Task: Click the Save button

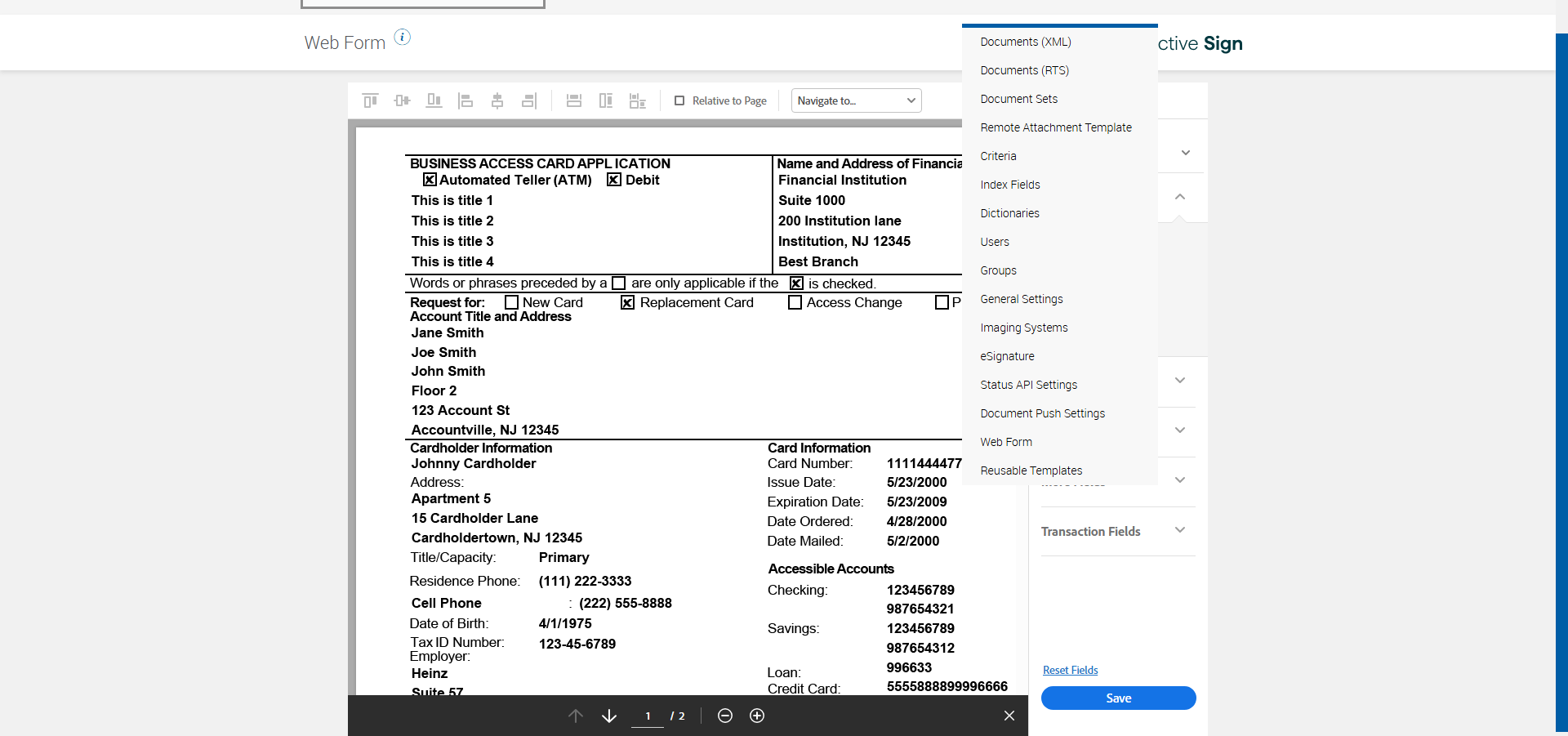Action: coord(1118,698)
